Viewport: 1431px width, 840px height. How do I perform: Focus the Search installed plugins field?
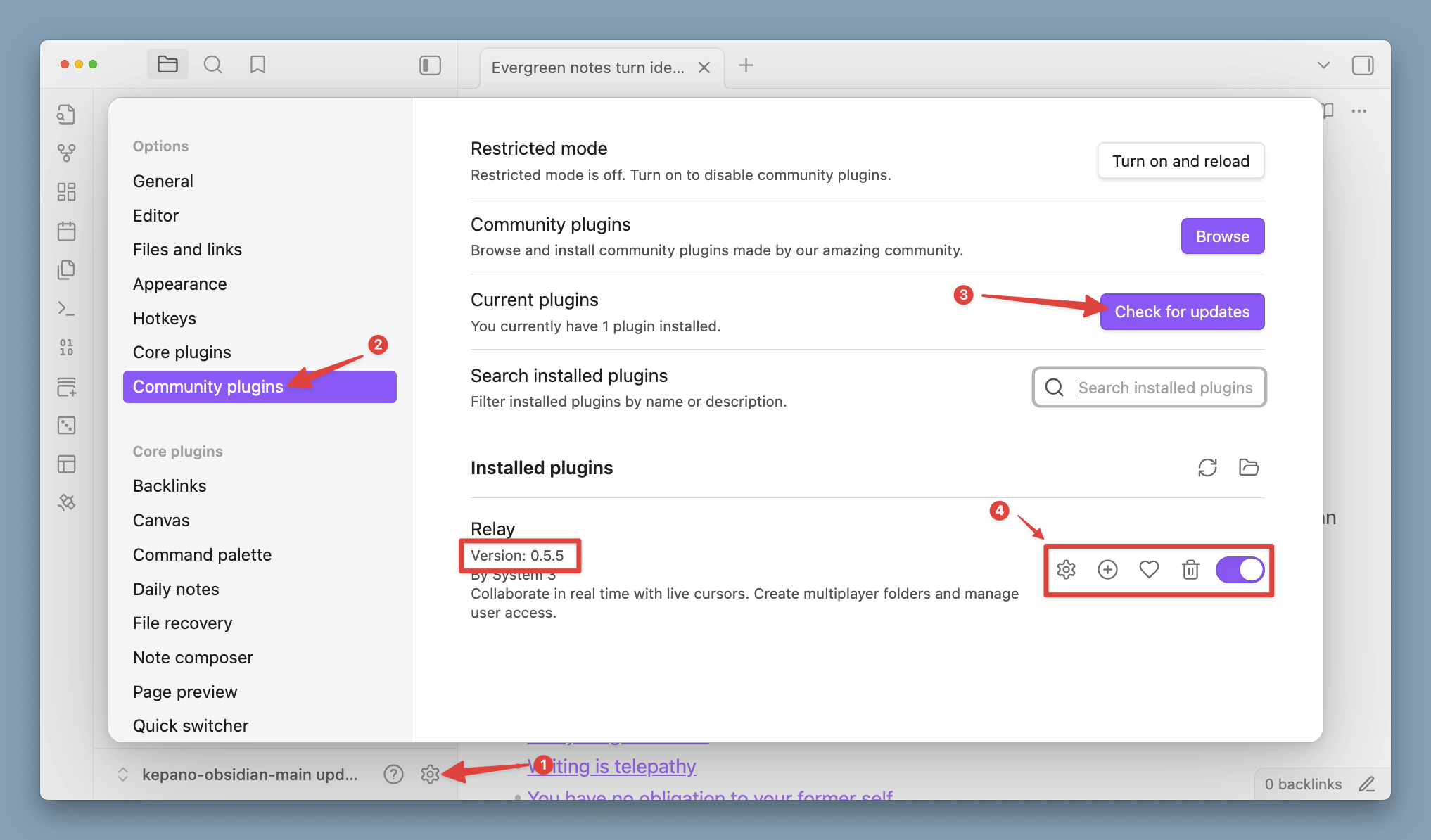(1164, 388)
